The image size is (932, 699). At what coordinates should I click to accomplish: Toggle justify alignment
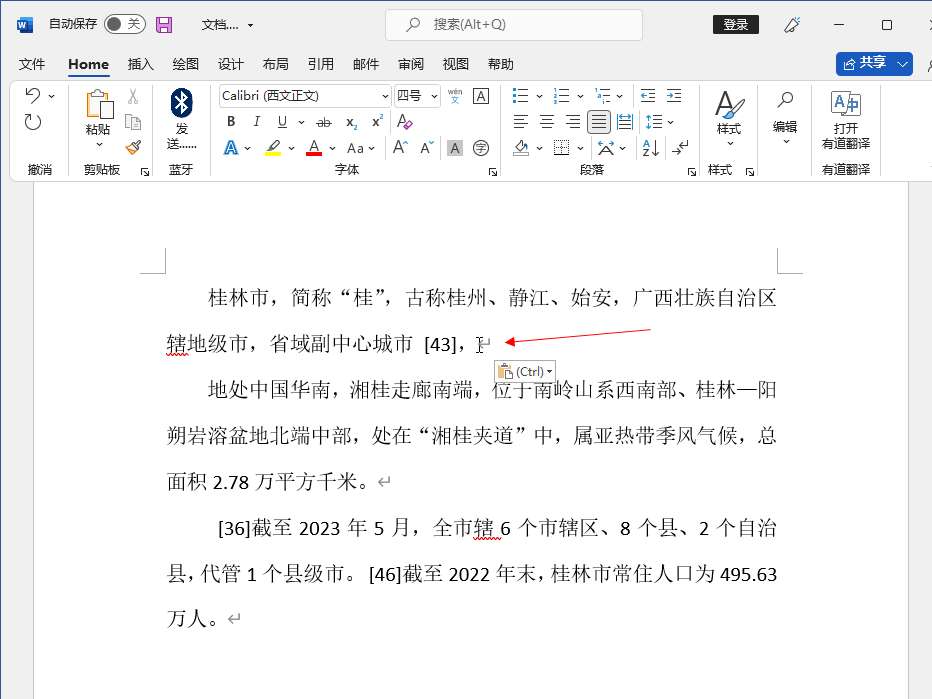(x=599, y=122)
